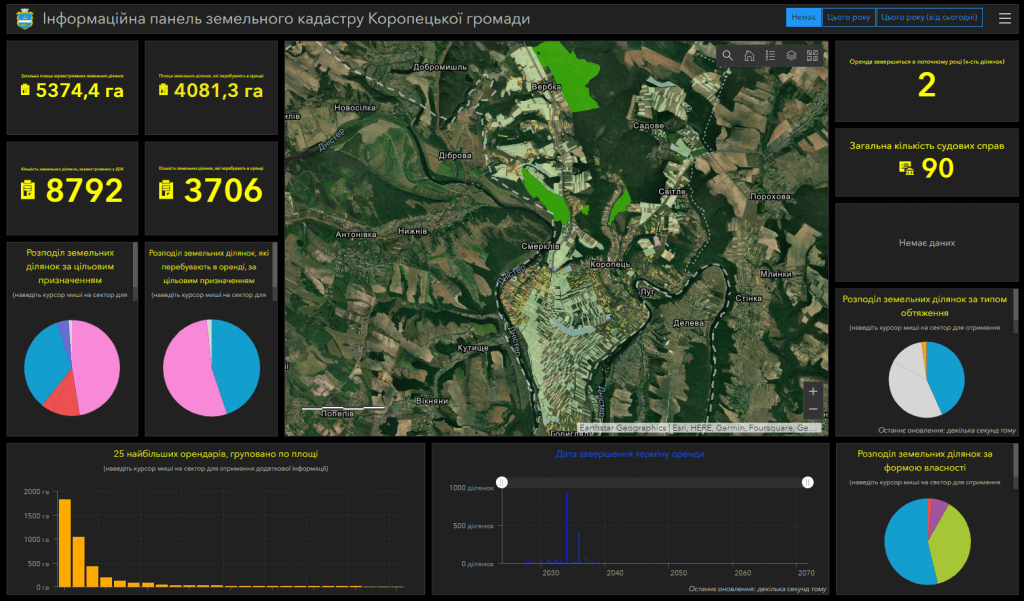Reset map to home extent
1024x601 pixels.
749,56
